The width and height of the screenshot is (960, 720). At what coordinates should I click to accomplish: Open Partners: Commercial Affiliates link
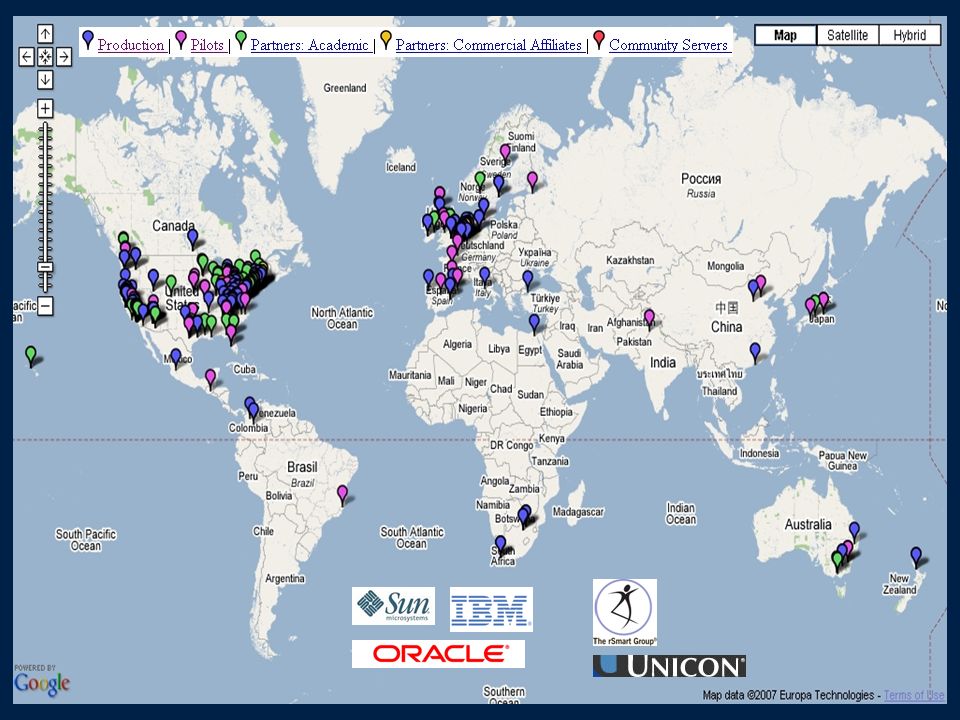(489, 45)
